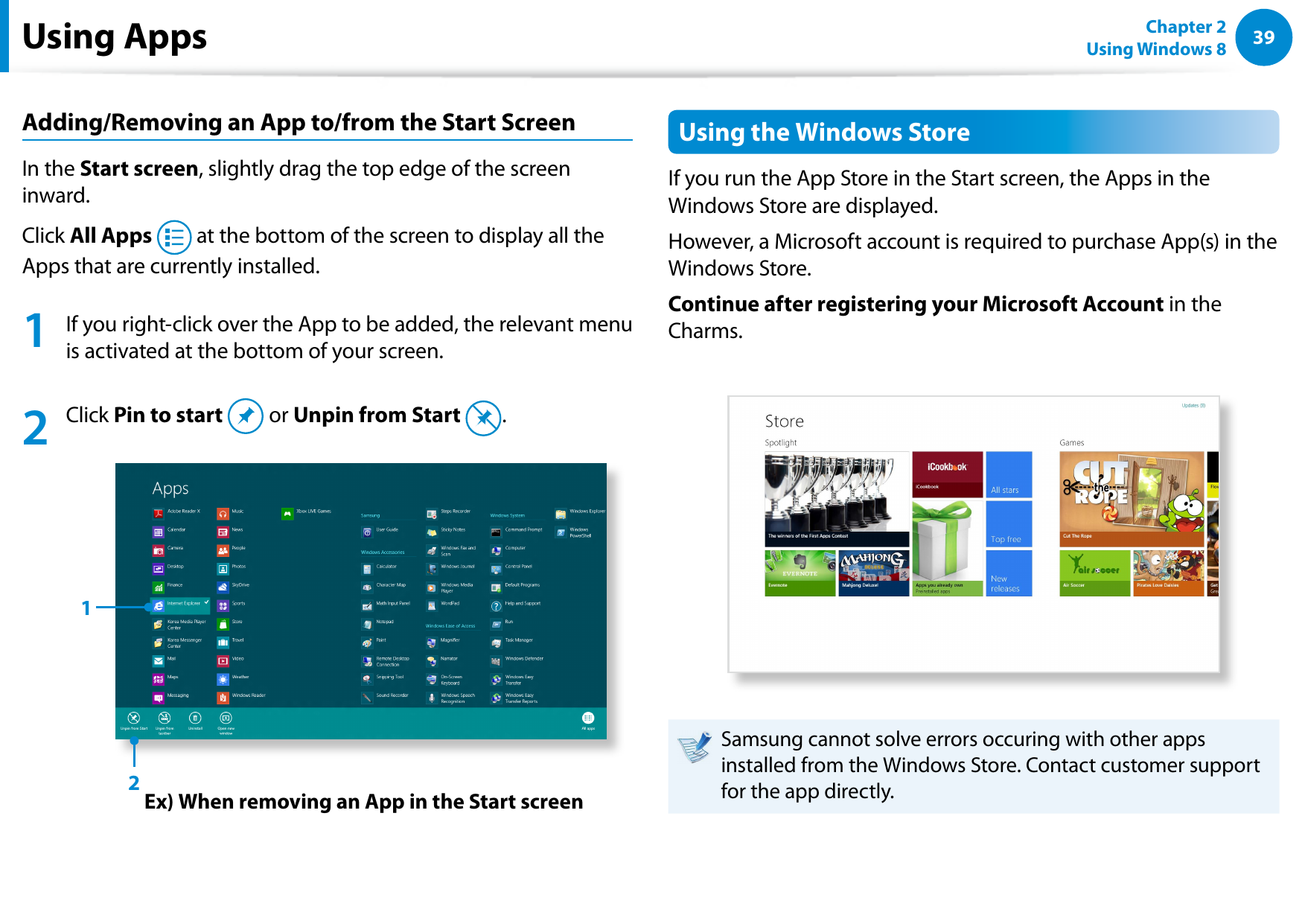Open Windows Media Player
Viewport: 1302px width, 924px height.
tap(450, 587)
